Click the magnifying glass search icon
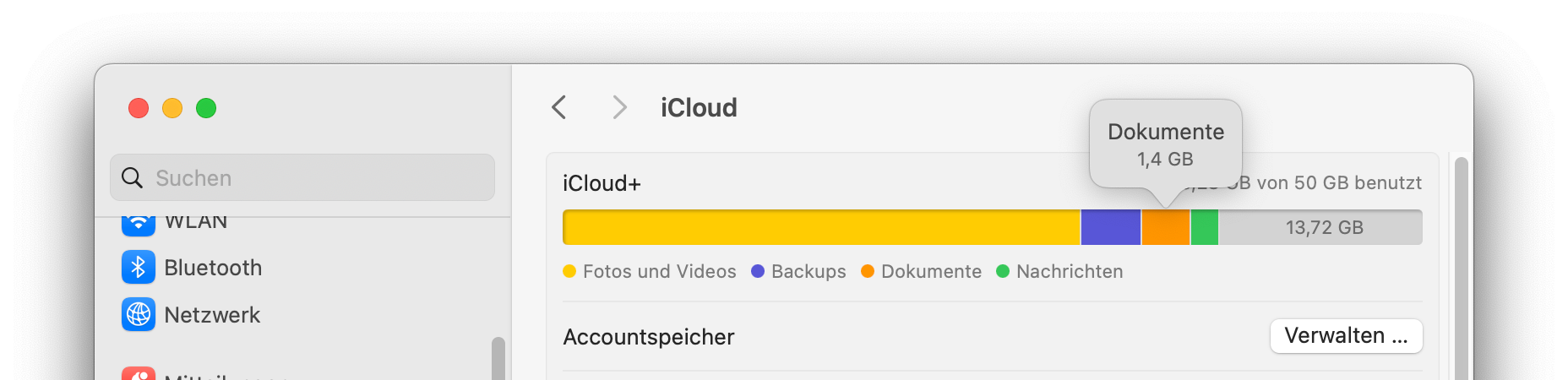This screenshot has width=1568, height=380. tap(133, 177)
